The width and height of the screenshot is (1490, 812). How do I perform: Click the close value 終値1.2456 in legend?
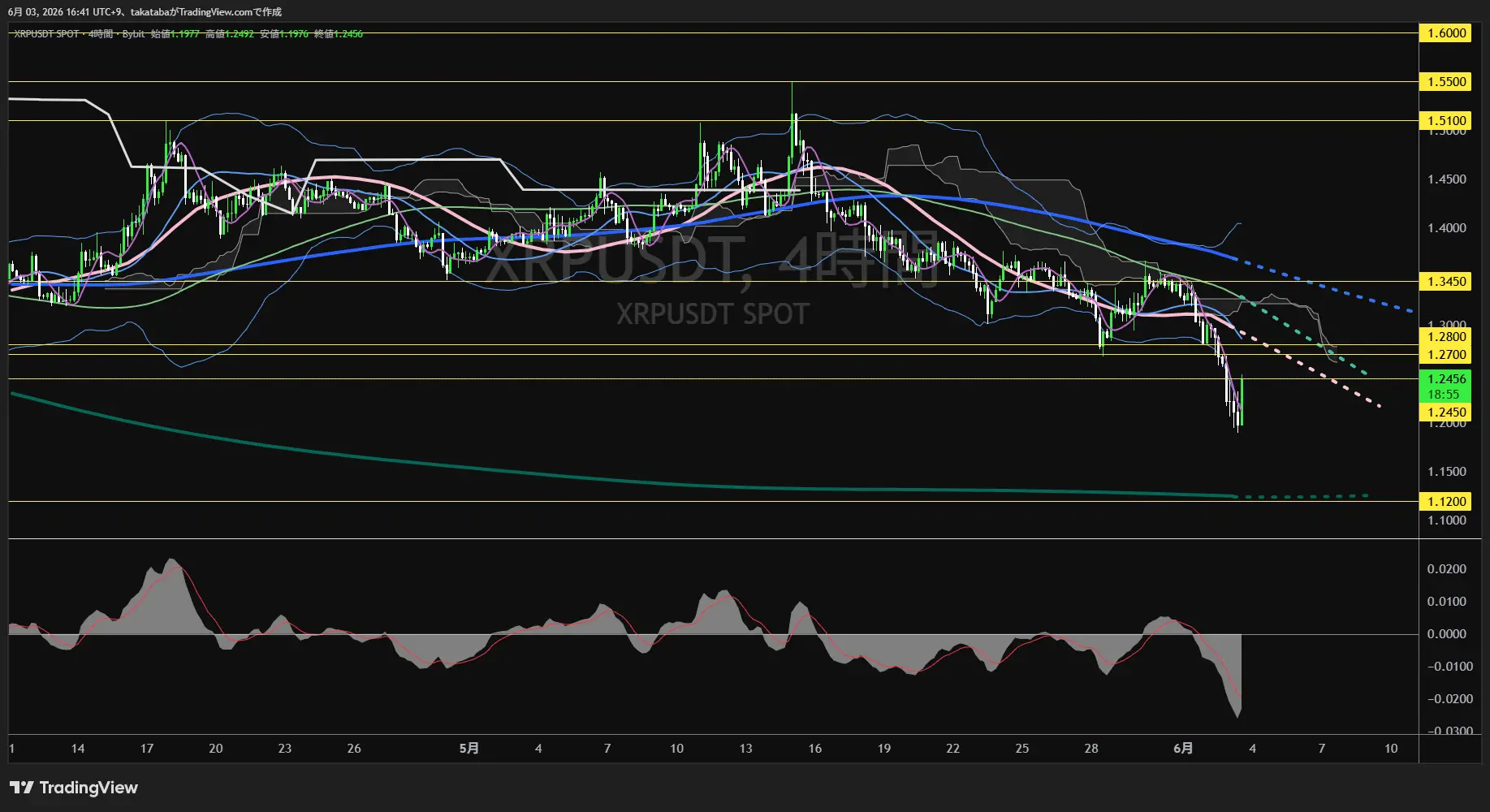[339, 34]
